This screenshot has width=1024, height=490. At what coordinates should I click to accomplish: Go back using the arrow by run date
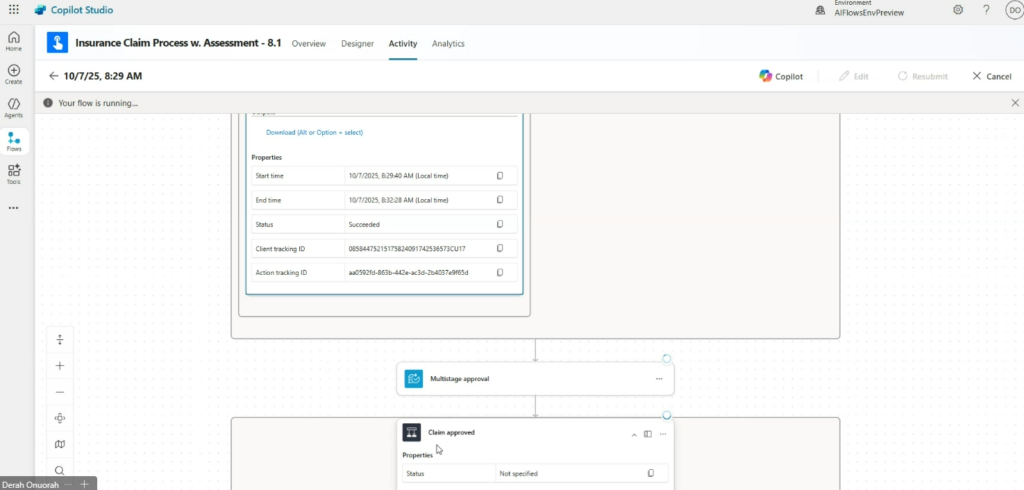(x=53, y=76)
